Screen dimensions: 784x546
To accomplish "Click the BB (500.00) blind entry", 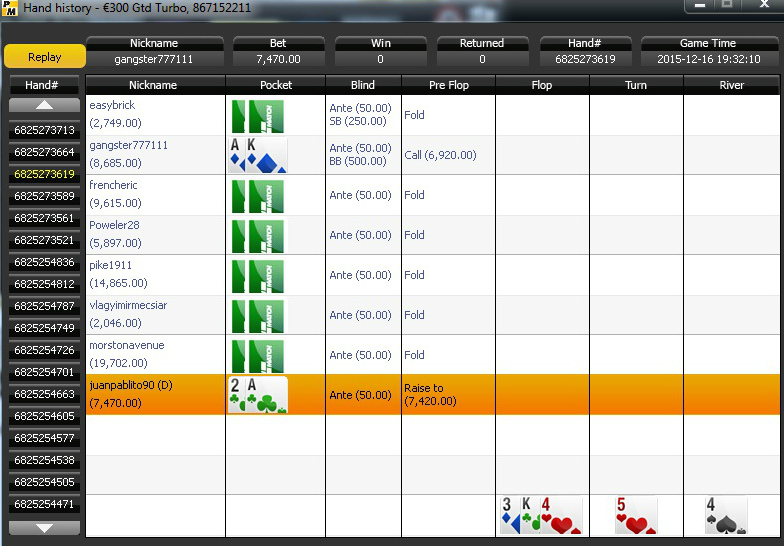I will [x=358, y=161].
